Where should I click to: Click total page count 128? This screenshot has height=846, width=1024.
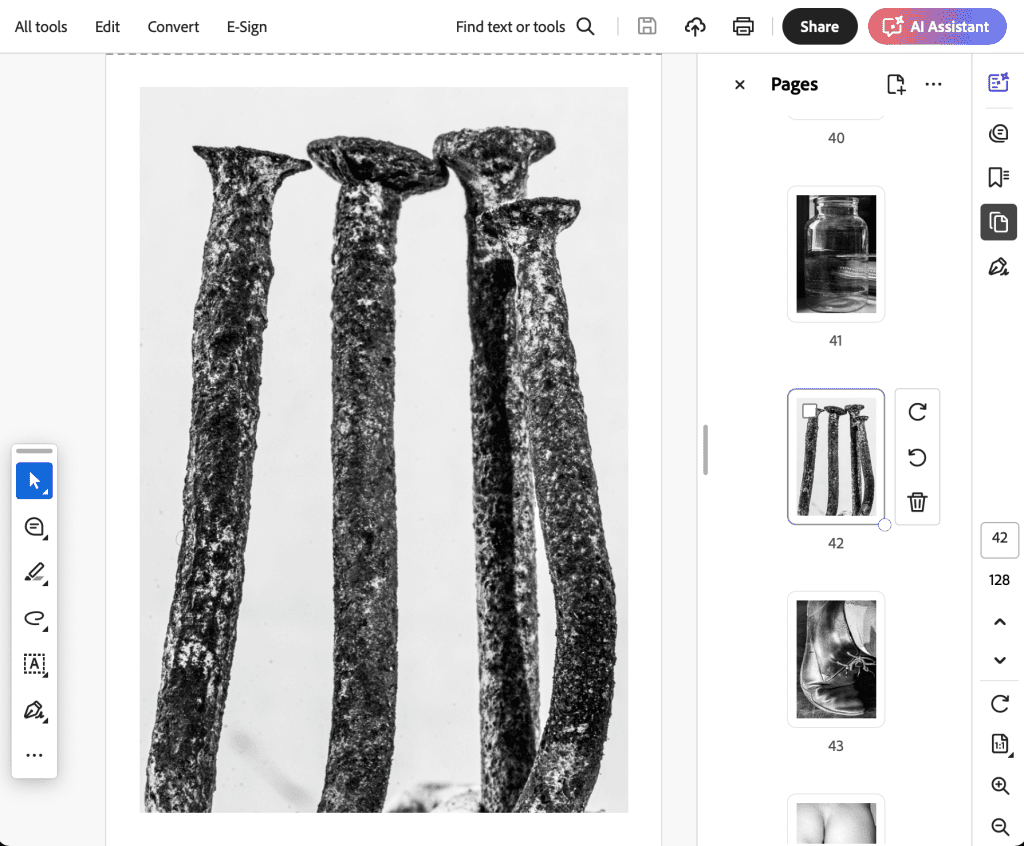(x=999, y=580)
